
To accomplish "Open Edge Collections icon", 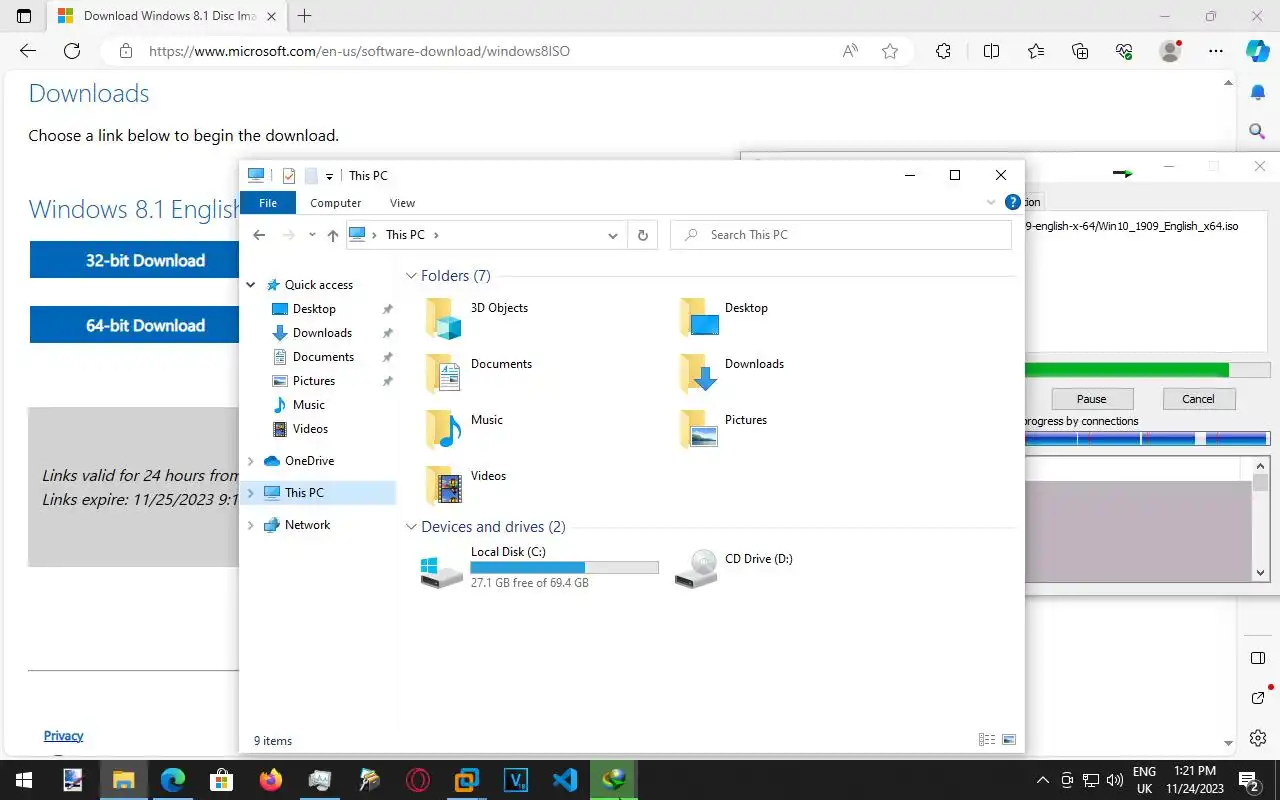I will click(x=1080, y=51).
